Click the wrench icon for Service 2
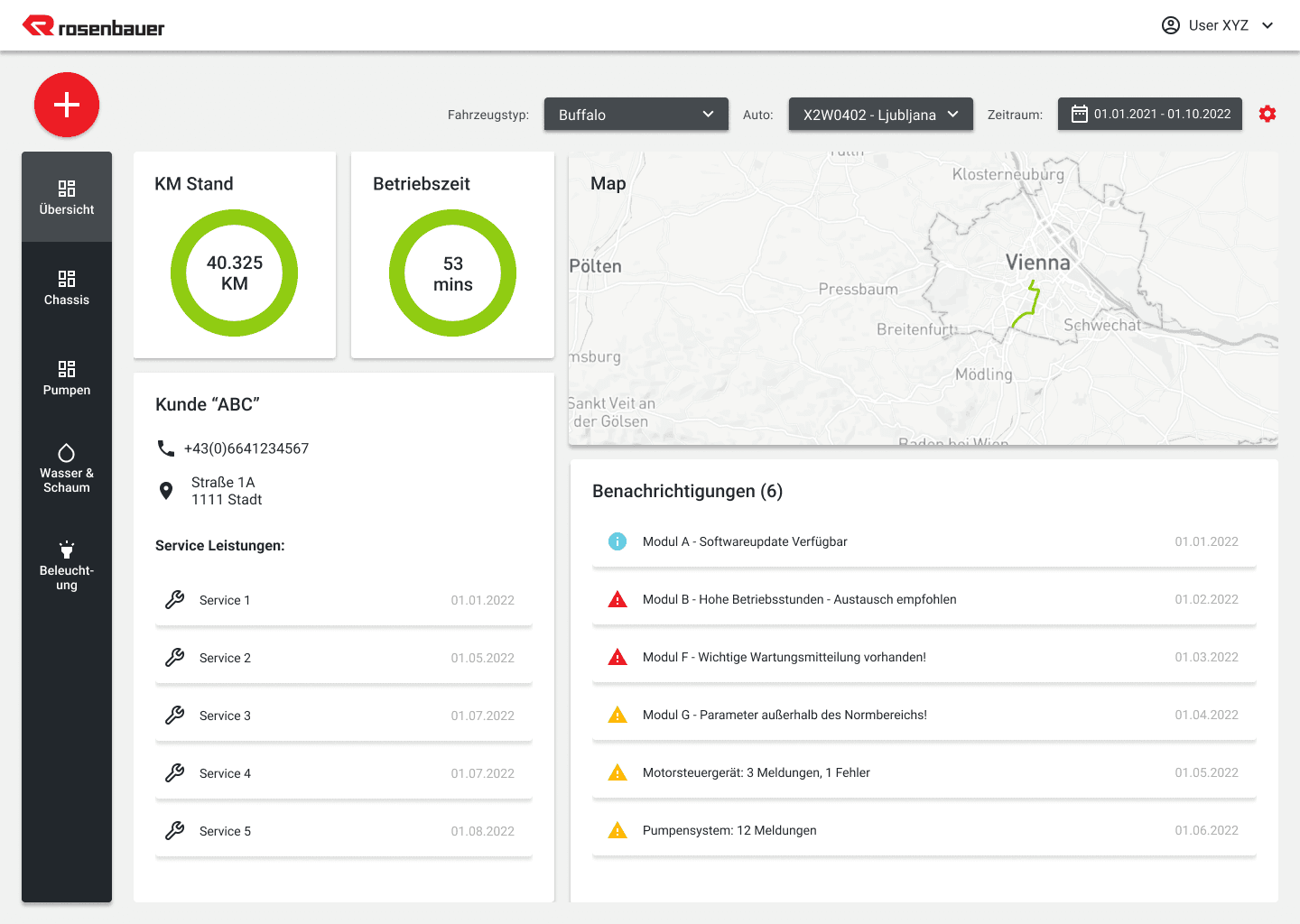Viewport: 1300px width, 924px height. coord(175,658)
